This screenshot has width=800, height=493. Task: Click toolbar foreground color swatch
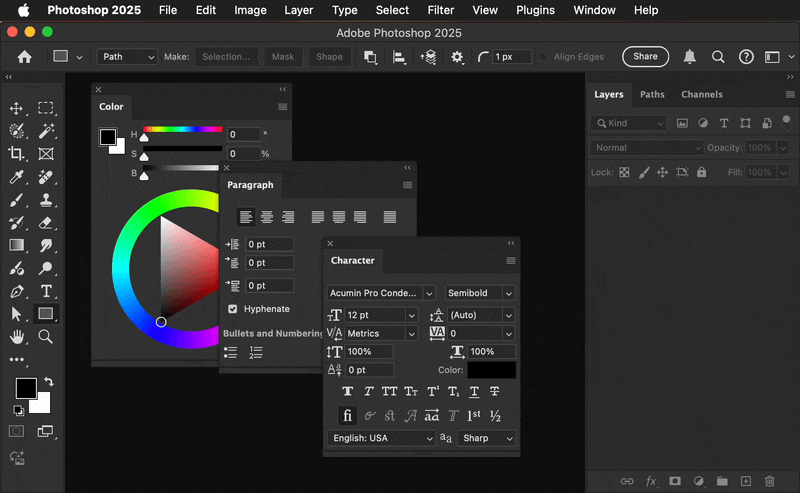(26, 388)
